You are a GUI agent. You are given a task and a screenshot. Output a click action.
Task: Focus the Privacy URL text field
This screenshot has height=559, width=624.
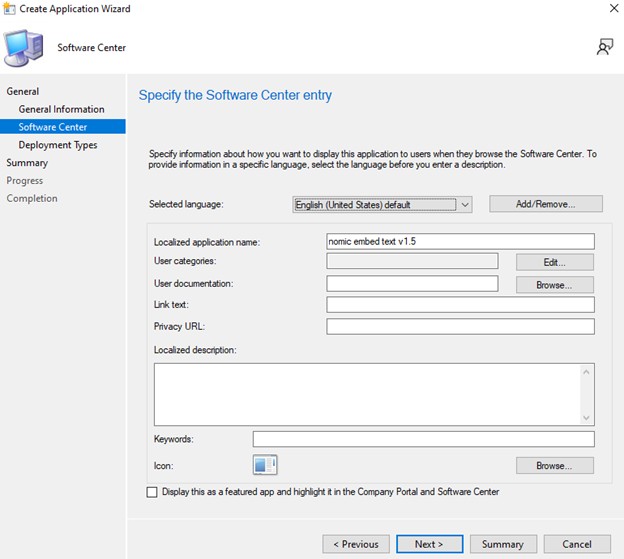click(460, 326)
